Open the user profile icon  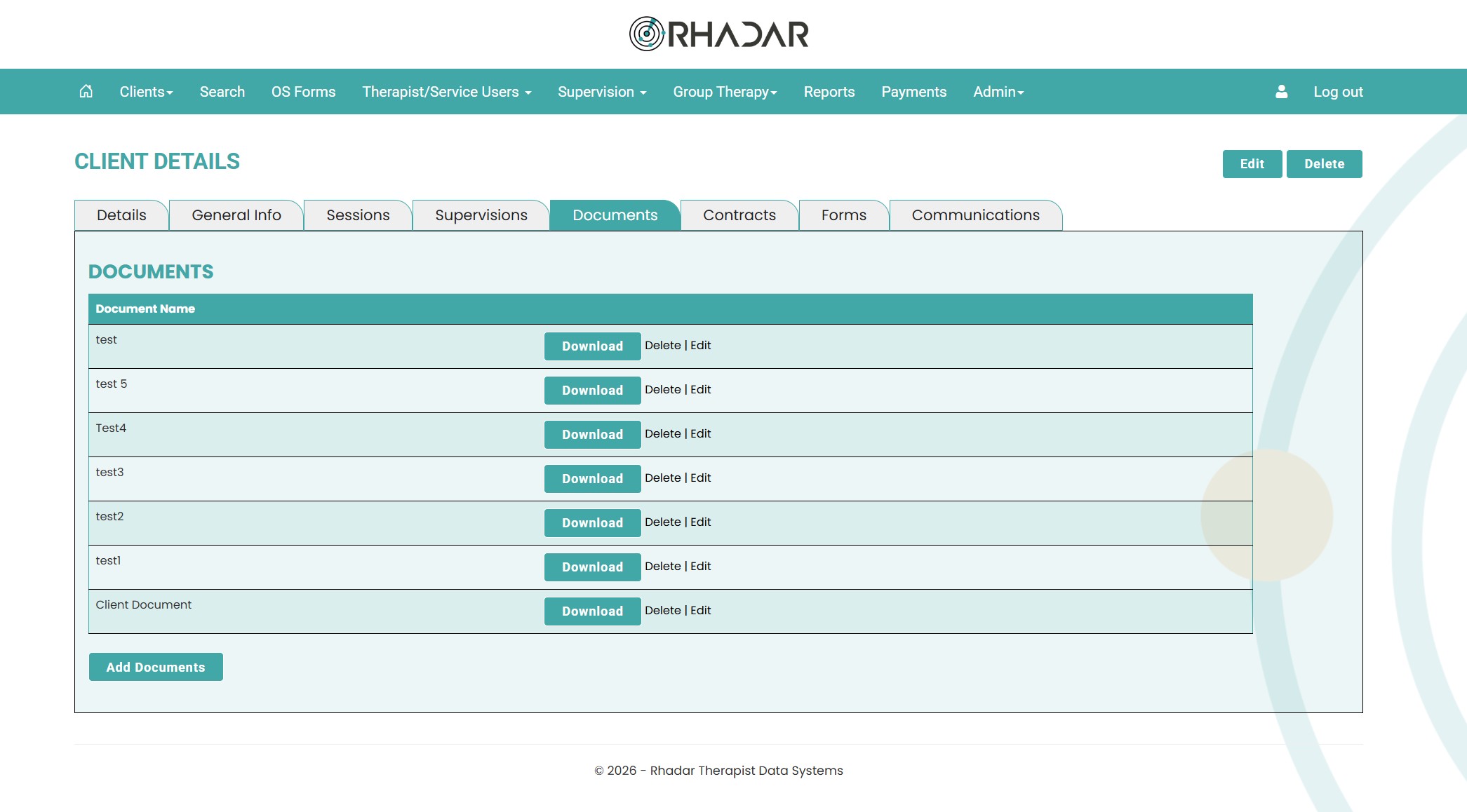point(1281,91)
